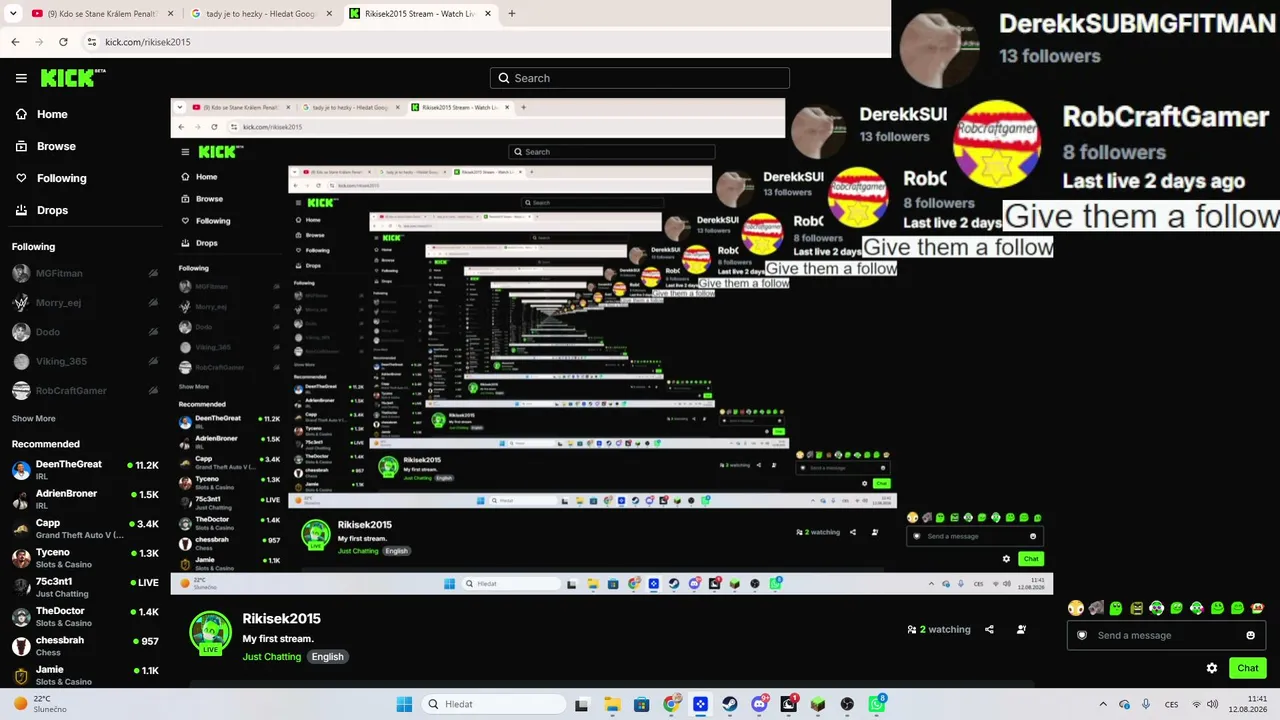Open TheDoctor channel in main sidebar
Viewport: 1280px width, 720px height.
click(85, 616)
